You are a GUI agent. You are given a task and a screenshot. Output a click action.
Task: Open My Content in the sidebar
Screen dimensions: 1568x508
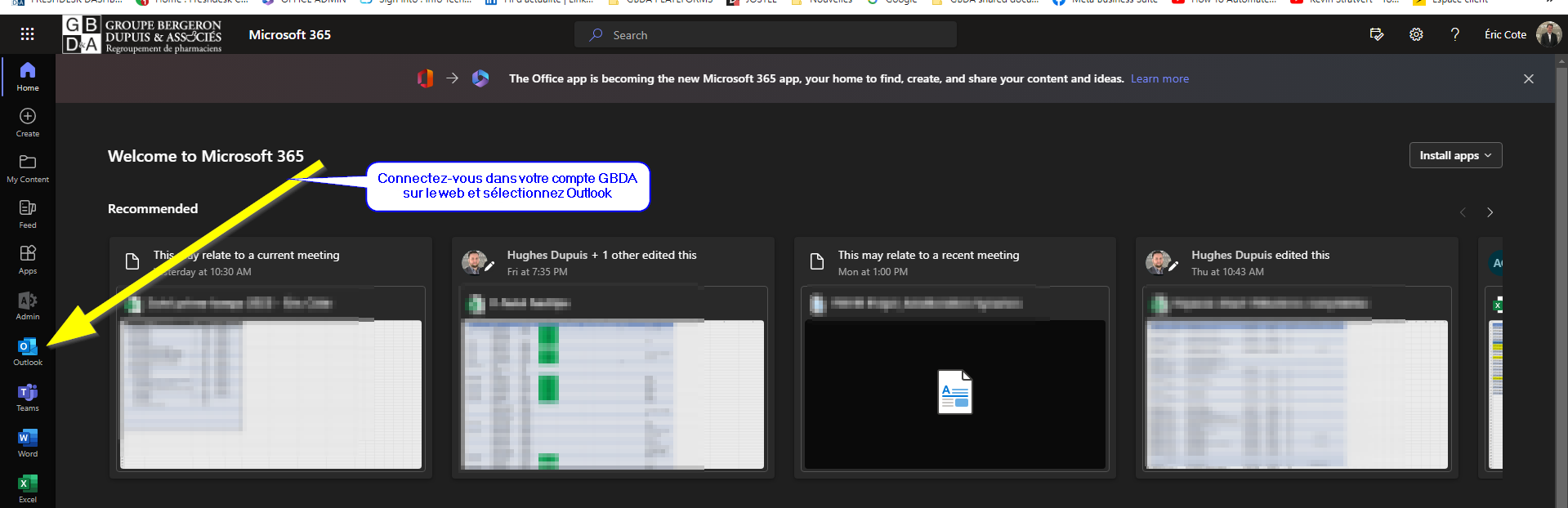point(28,168)
